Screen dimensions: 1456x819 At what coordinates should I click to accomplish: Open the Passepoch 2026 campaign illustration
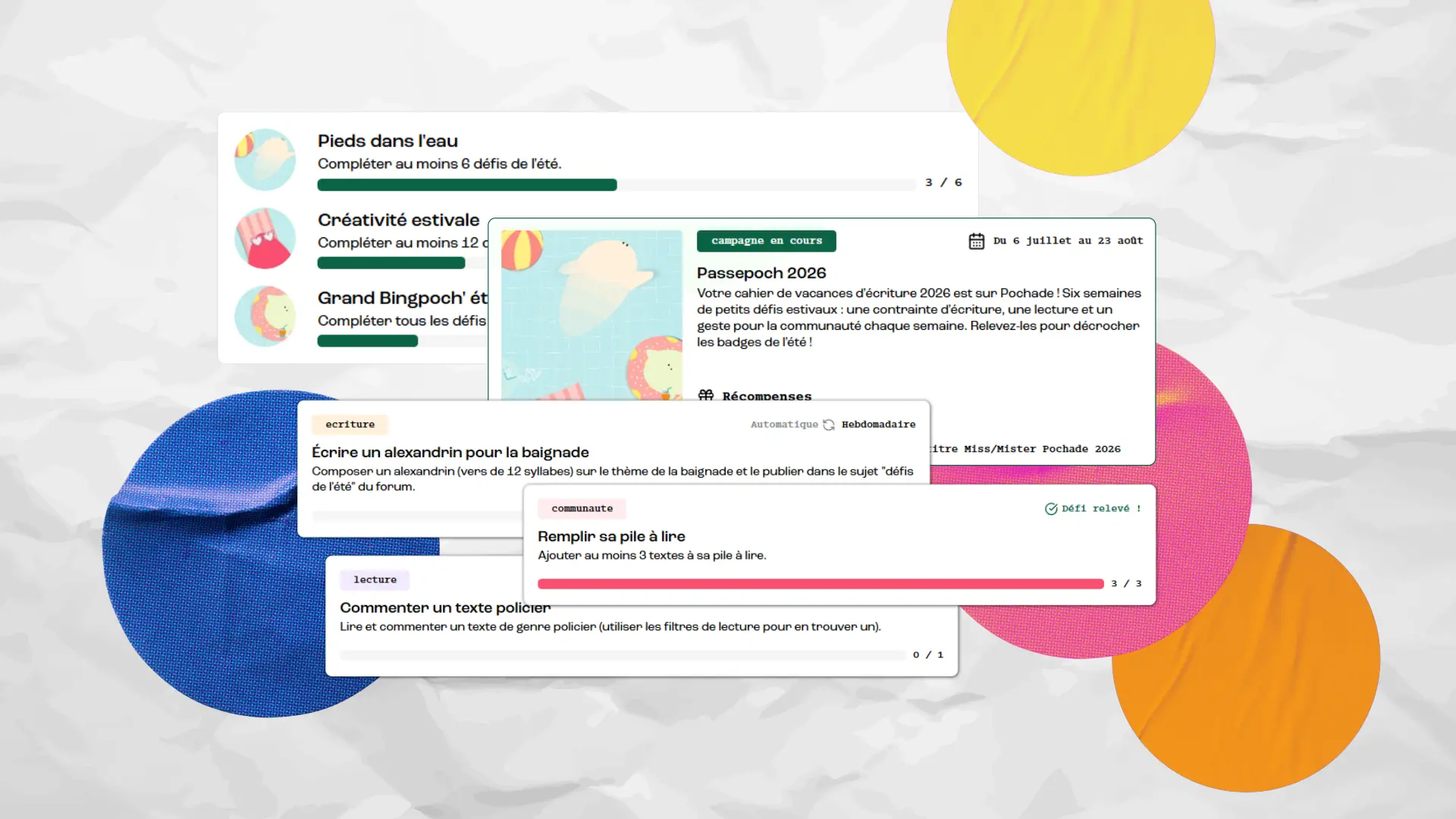click(x=591, y=315)
